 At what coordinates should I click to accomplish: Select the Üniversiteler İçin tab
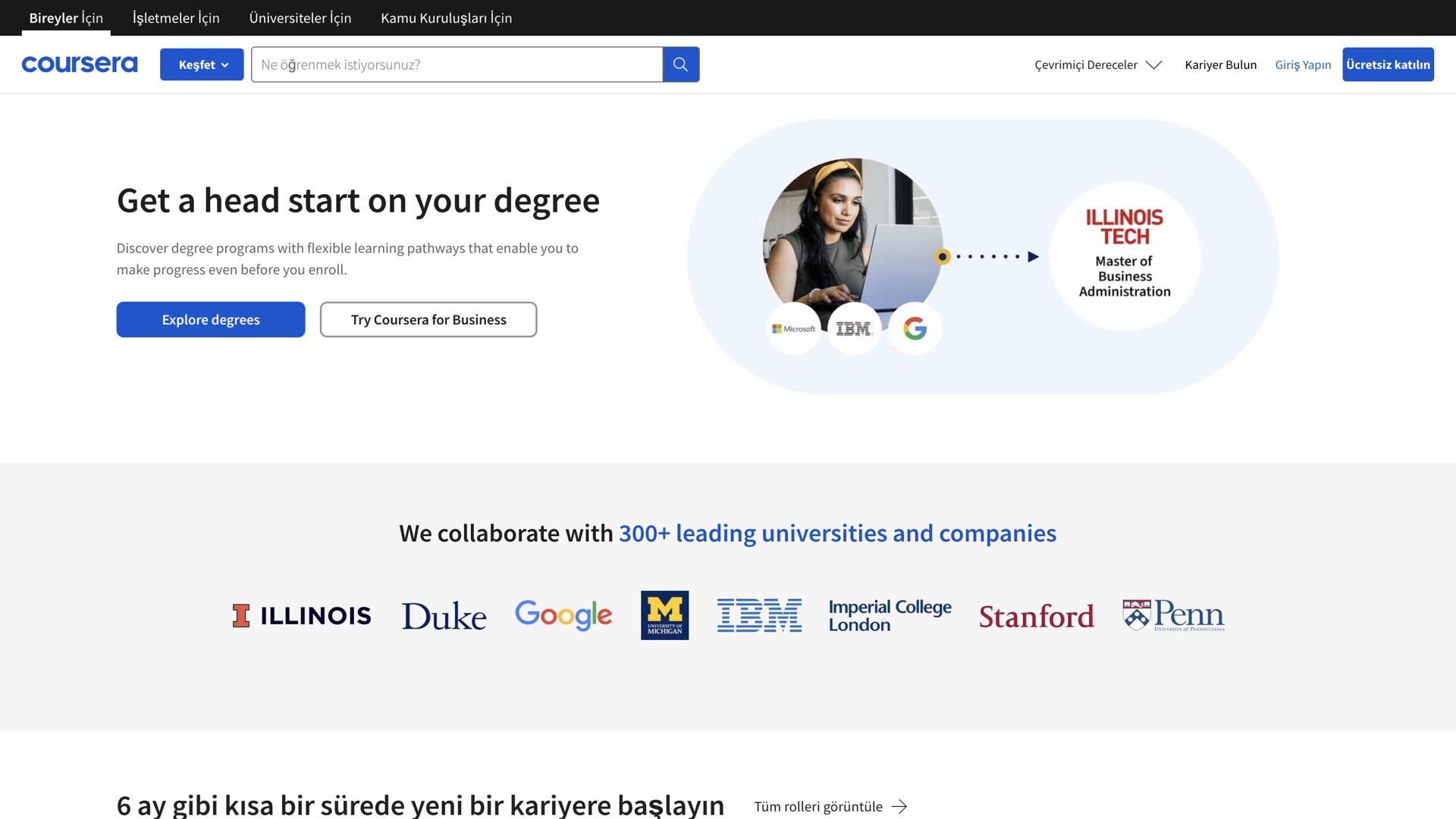click(300, 17)
